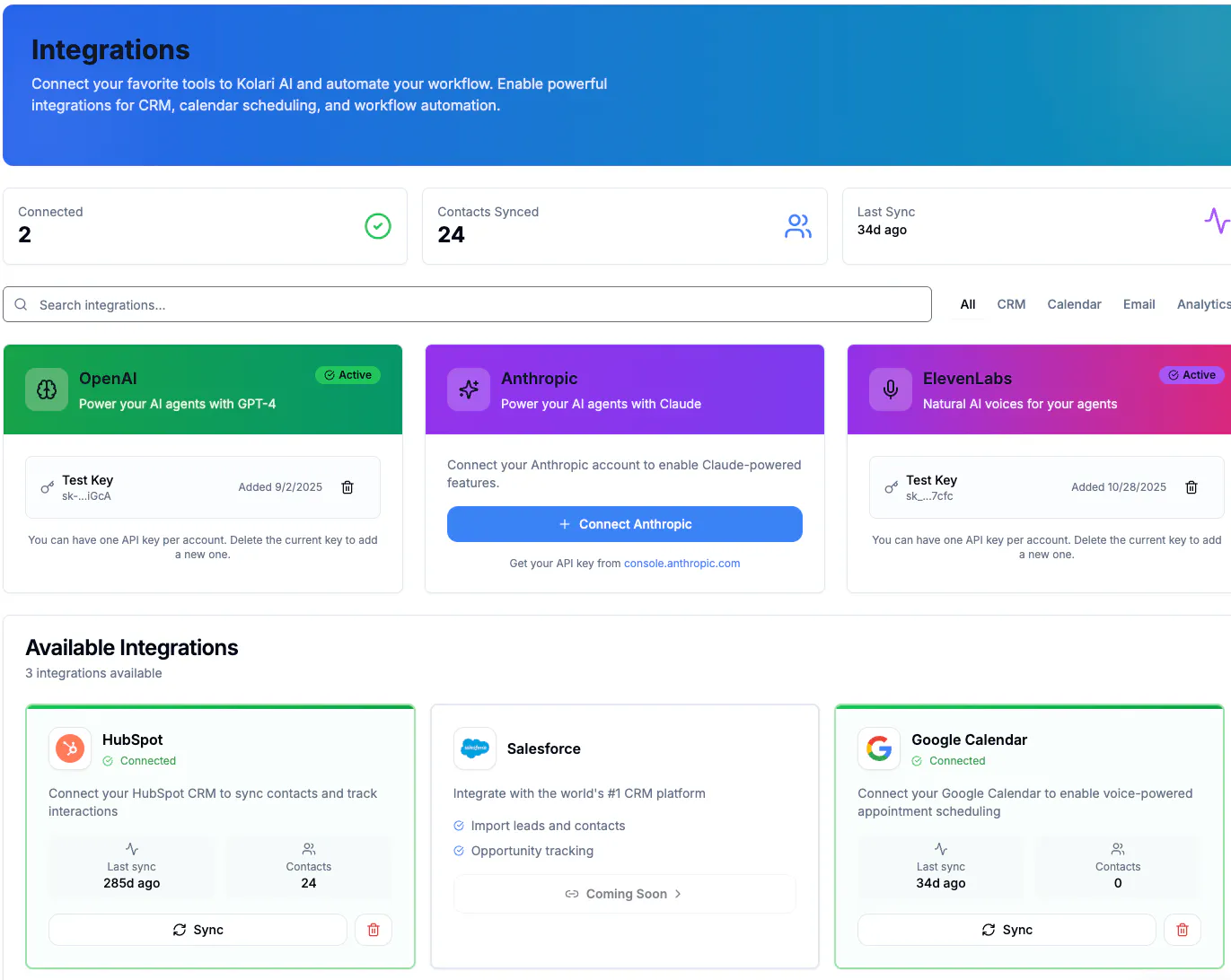Viewport: 1231px width, 980px height.
Task: Click the Added 10/28/2025 date
Action: pos(1119,487)
